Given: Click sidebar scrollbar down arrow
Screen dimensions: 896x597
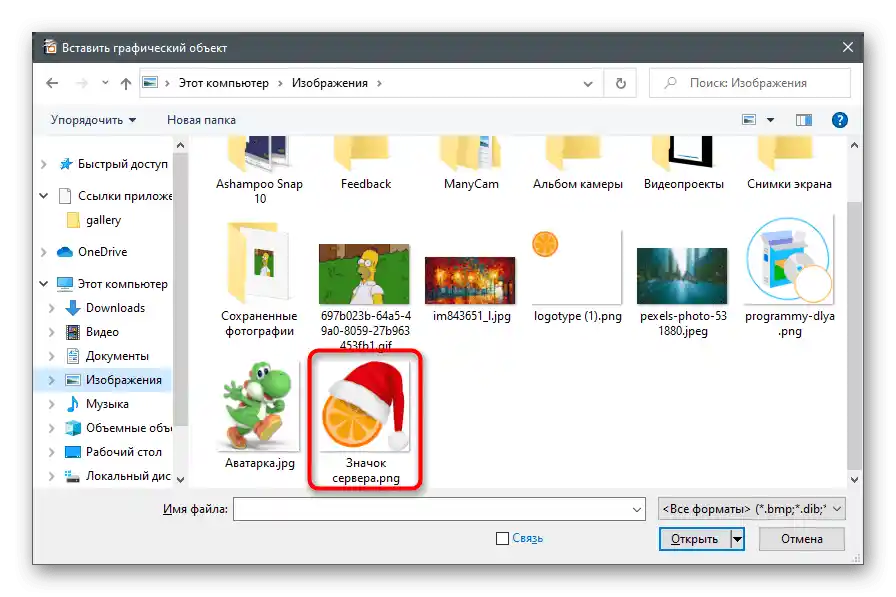Looking at the screenshot, I should 181,480.
